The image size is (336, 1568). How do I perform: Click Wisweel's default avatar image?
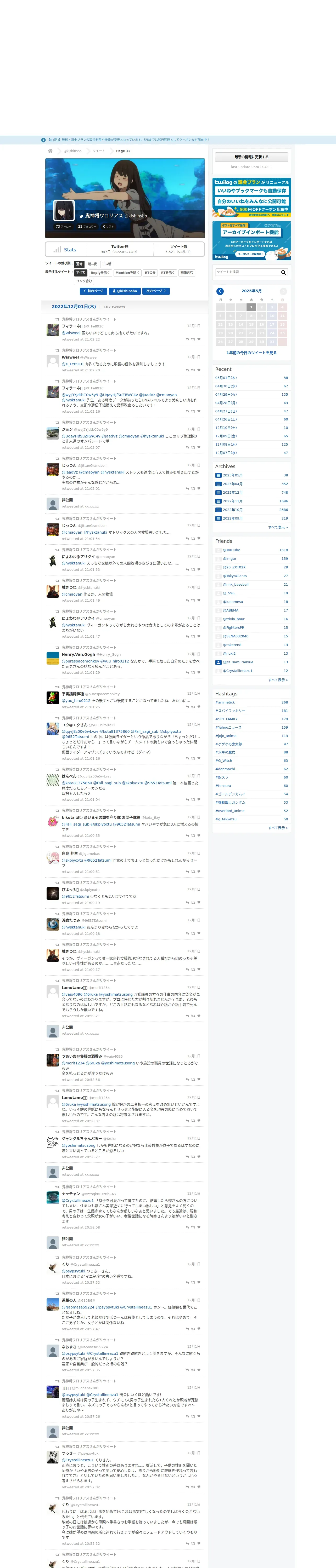coord(53,361)
